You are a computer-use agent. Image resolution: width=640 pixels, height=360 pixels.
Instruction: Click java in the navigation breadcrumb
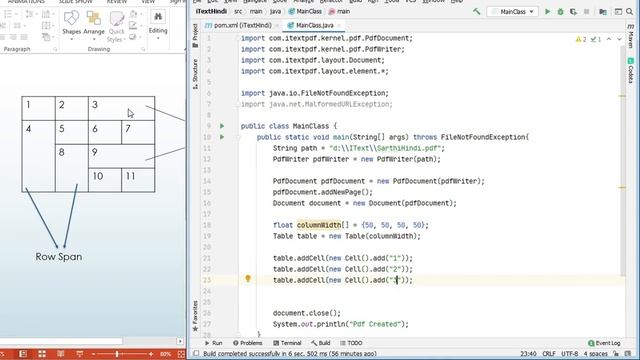coord(276,11)
